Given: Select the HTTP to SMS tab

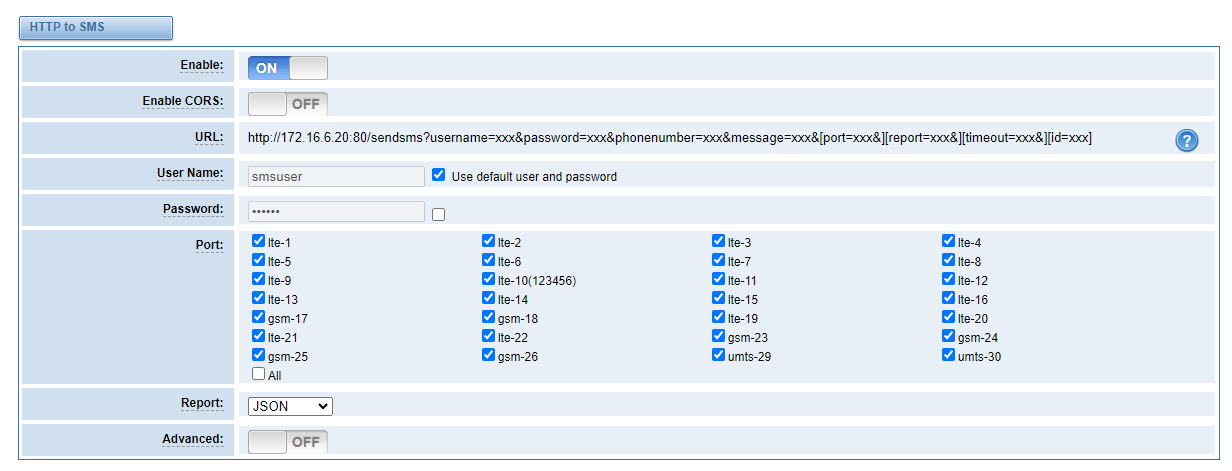Looking at the screenshot, I should [x=96, y=28].
